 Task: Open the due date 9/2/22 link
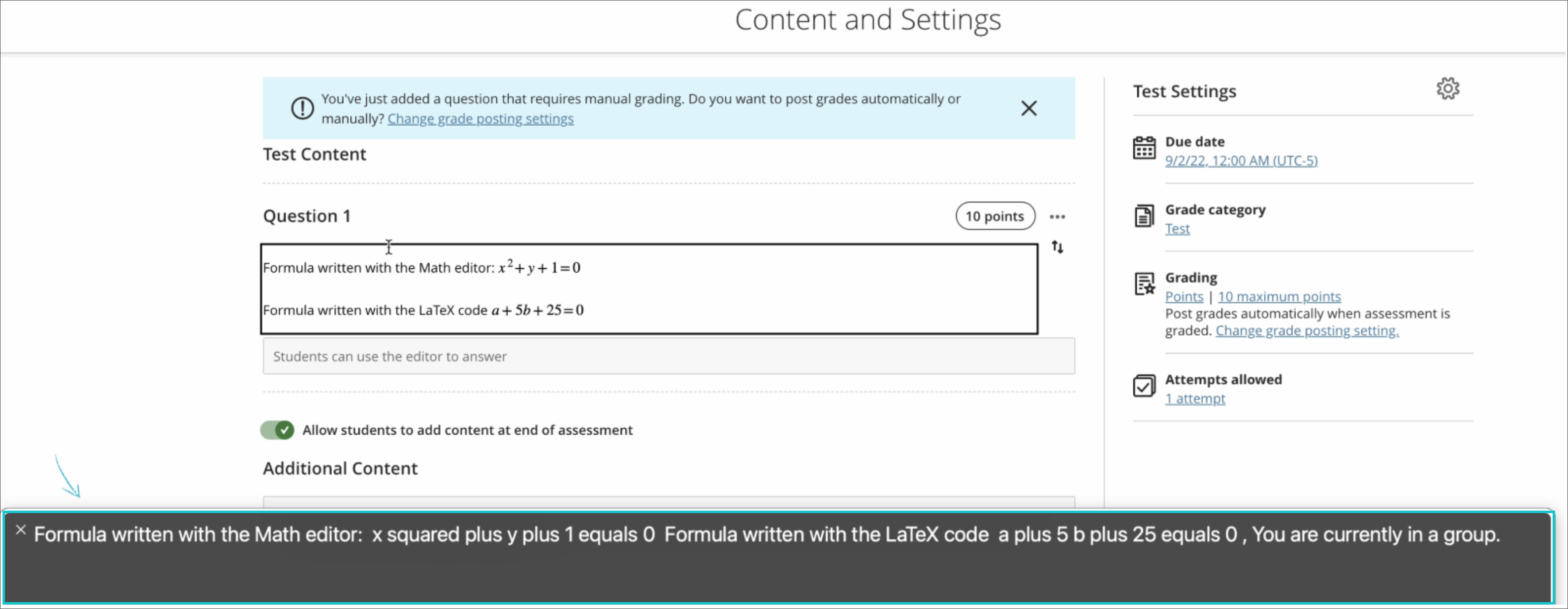(1241, 160)
